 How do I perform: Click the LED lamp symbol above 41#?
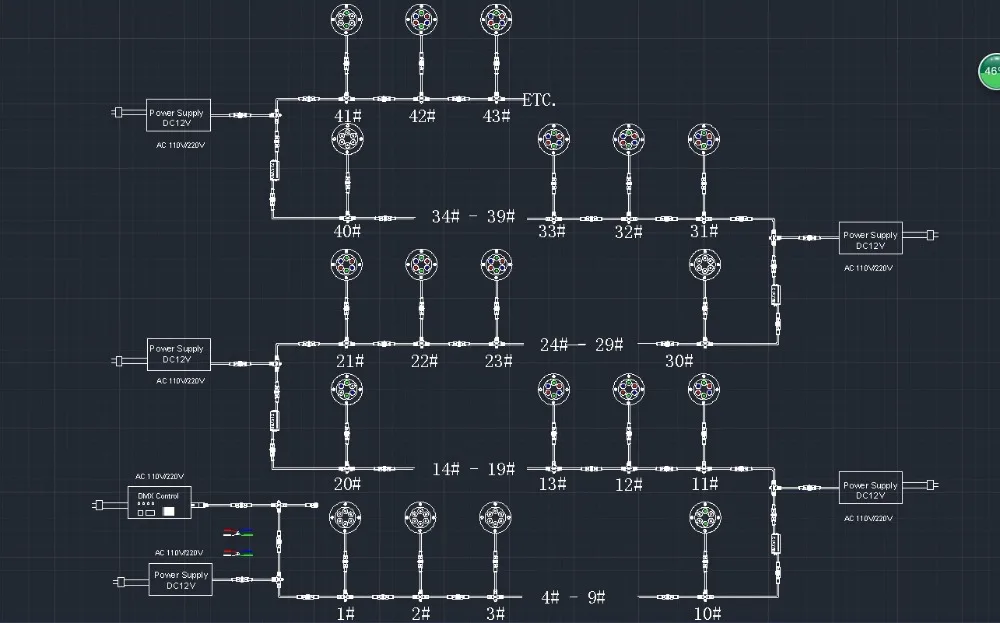pos(347,20)
